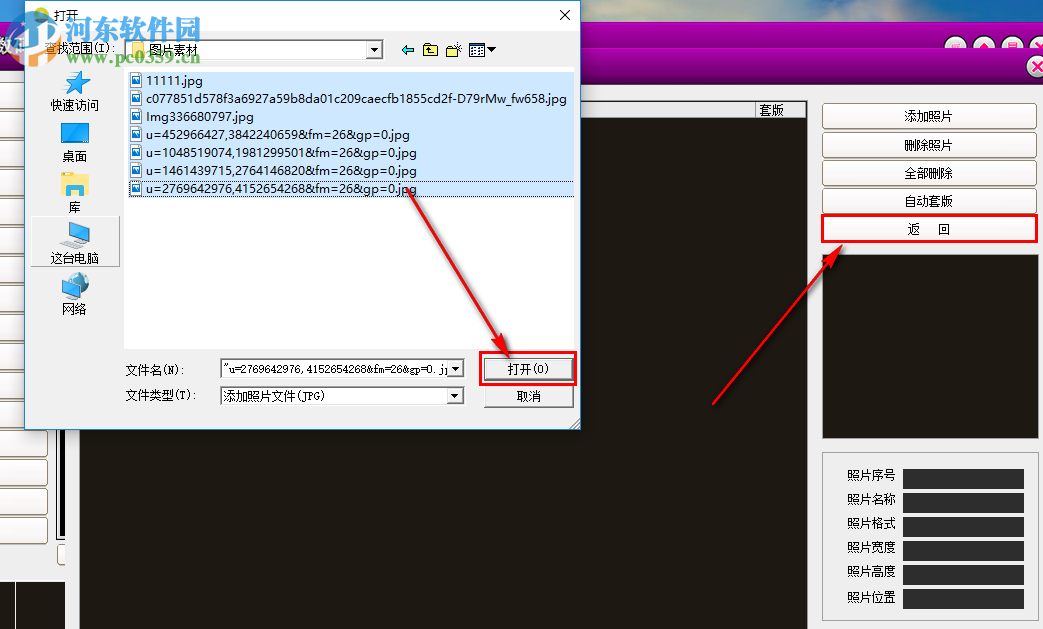1043x629 pixels.
Task: Open 这台电脑 this PC location
Action: pyautogui.click(x=74, y=243)
